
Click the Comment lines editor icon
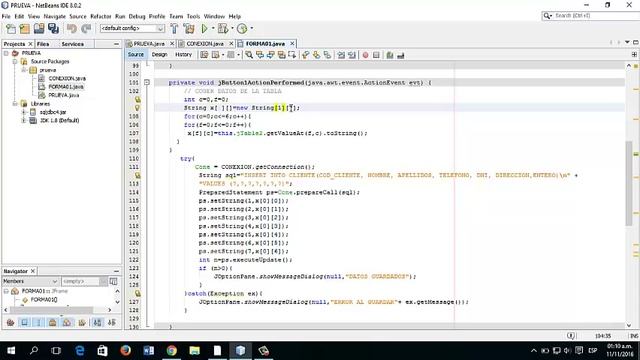pyautogui.click(x=390, y=55)
